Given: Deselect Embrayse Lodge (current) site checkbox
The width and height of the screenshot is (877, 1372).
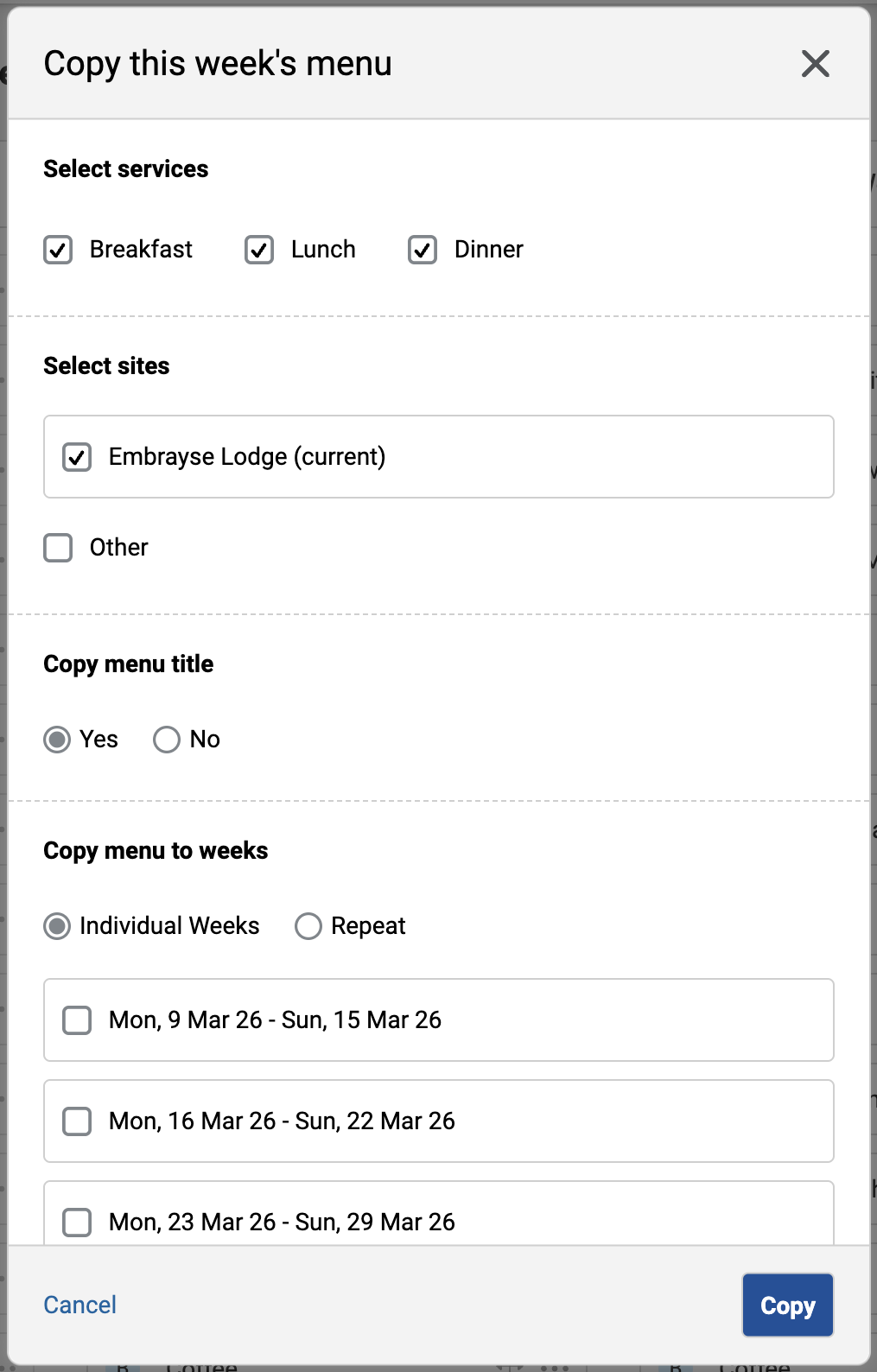Looking at the screenshot, I should point(77,457).
